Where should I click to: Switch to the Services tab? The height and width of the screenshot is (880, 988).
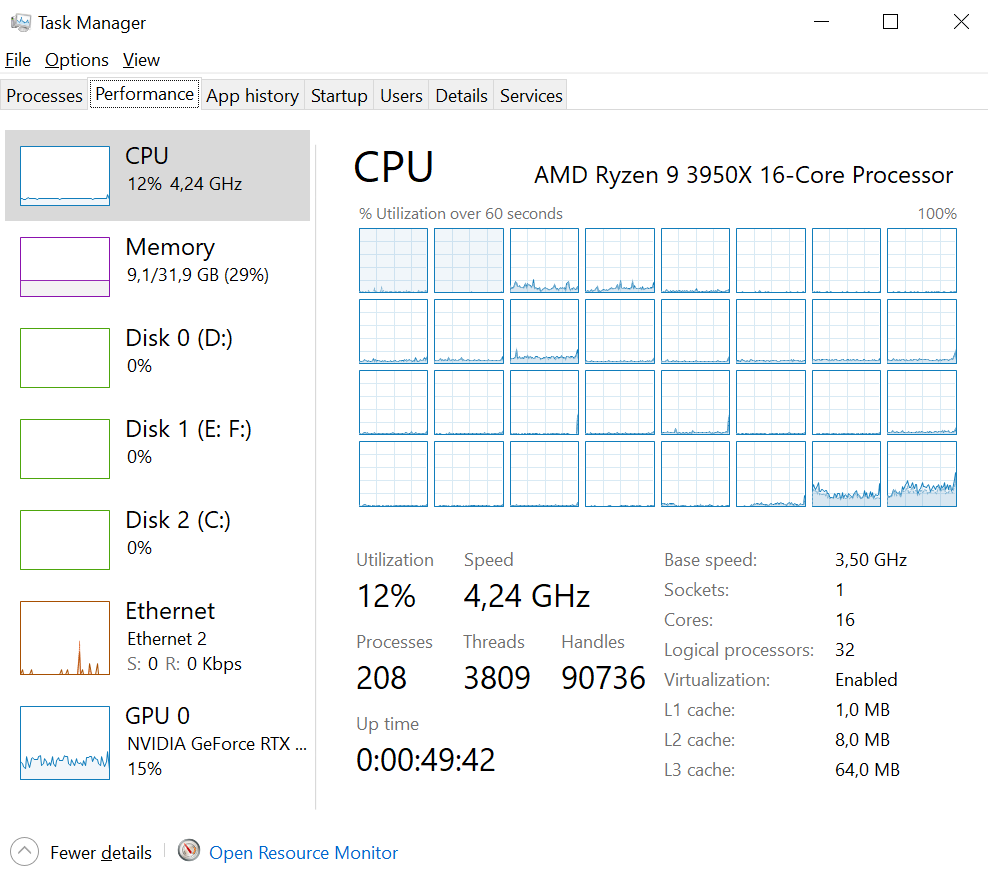click(531, 96)
